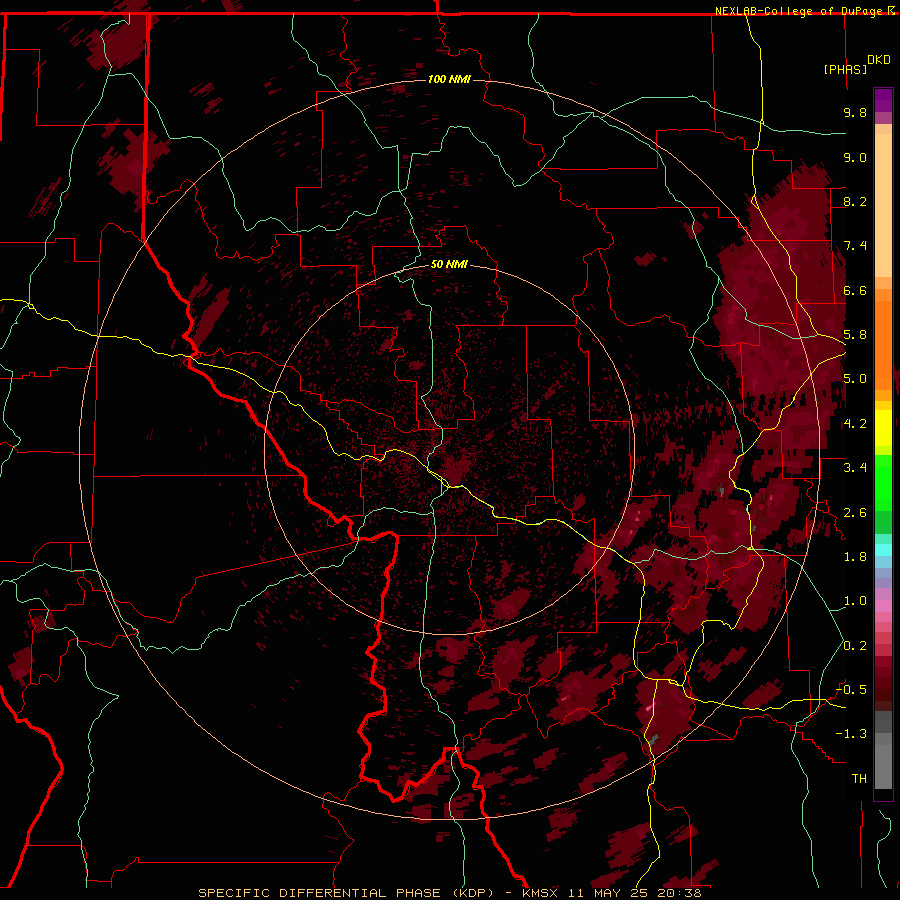
Task: Click the -0.5 value on the scale
Action: coord(851,690)
